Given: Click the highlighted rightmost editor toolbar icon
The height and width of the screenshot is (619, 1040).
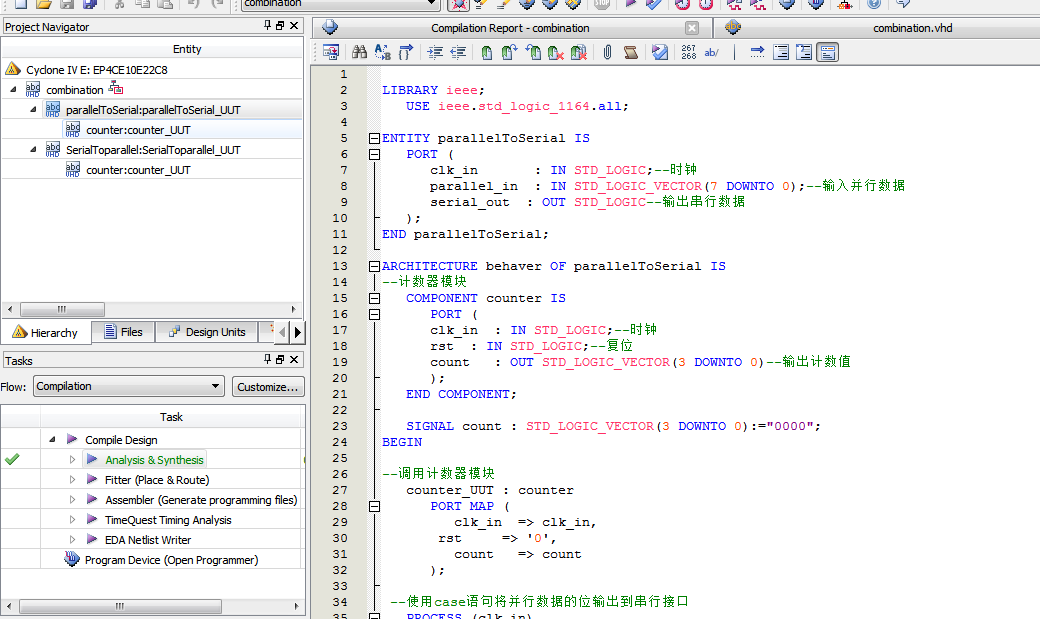Looking at the screenshot, I should pos(828,52).
